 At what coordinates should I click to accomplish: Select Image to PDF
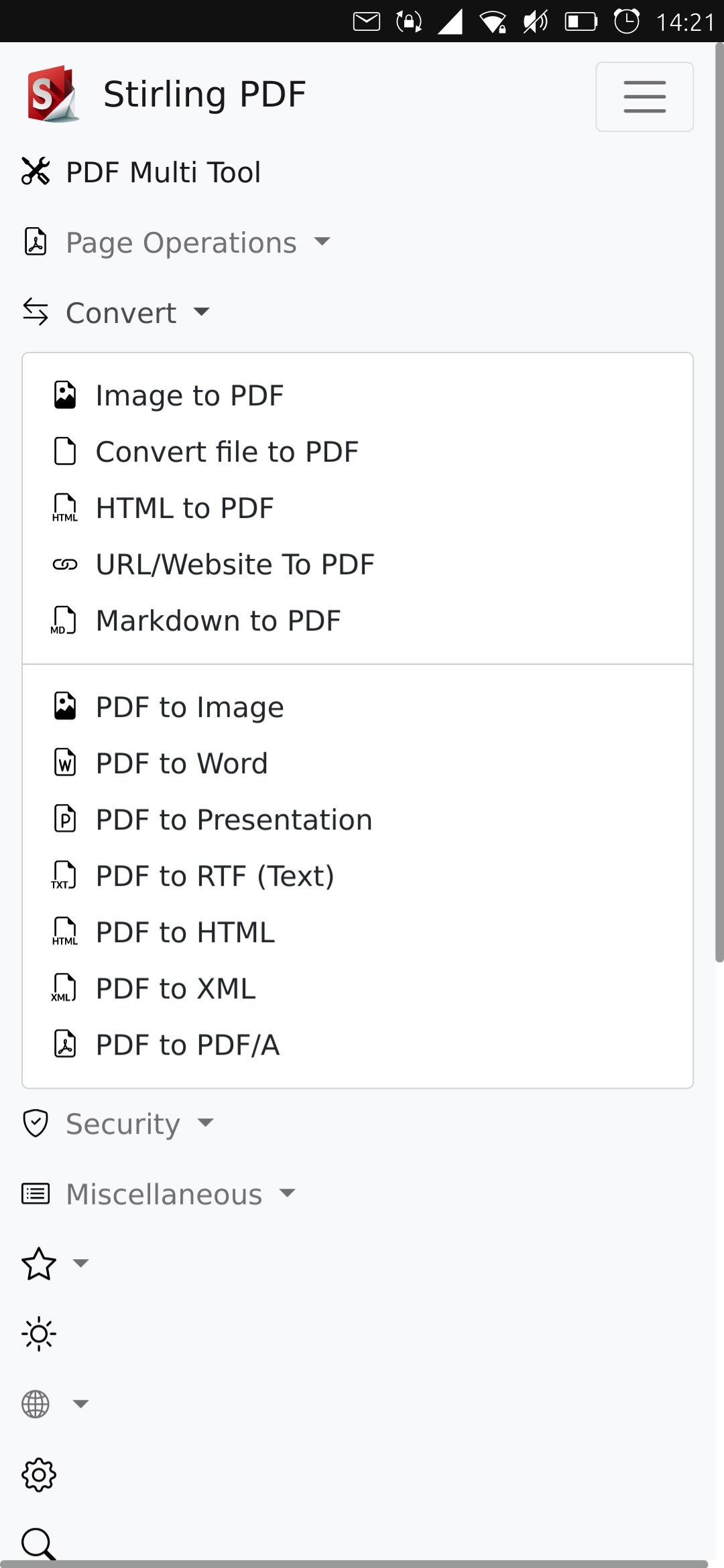pyautogui.click(x=190, y=395)
